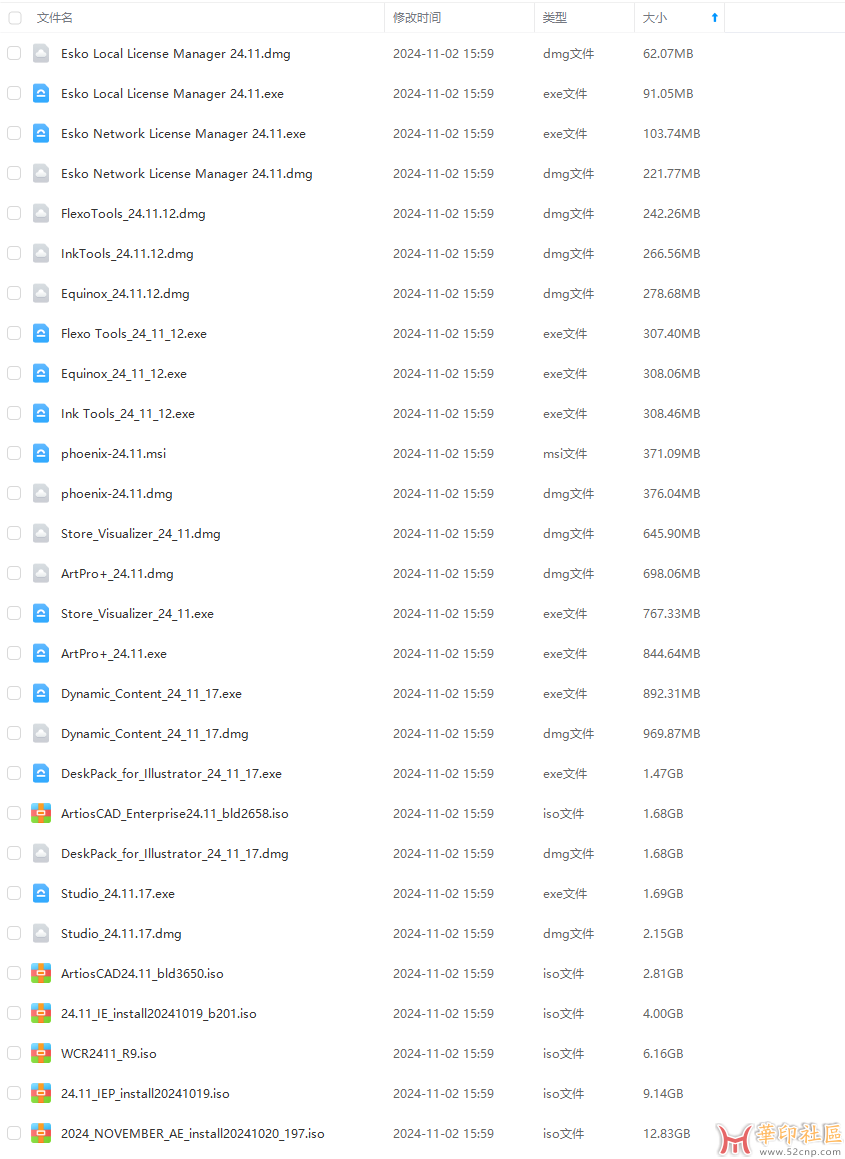Screen dimensions: 845x1159
Task: Click icon beside Esko Network License Manager 24.11.dmg
Action: click(x=41, y=173)
